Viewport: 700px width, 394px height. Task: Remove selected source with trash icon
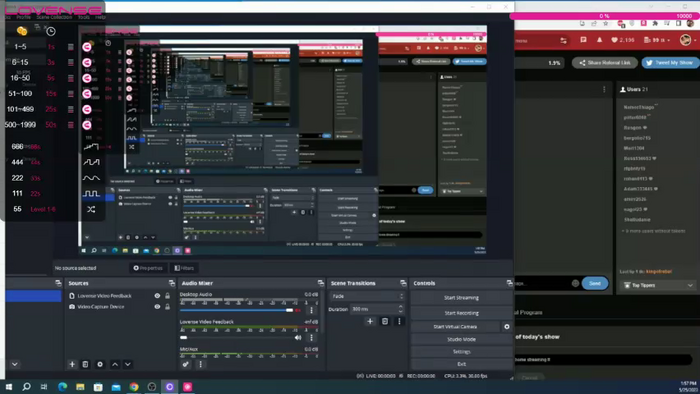click(x=85, y=364)
